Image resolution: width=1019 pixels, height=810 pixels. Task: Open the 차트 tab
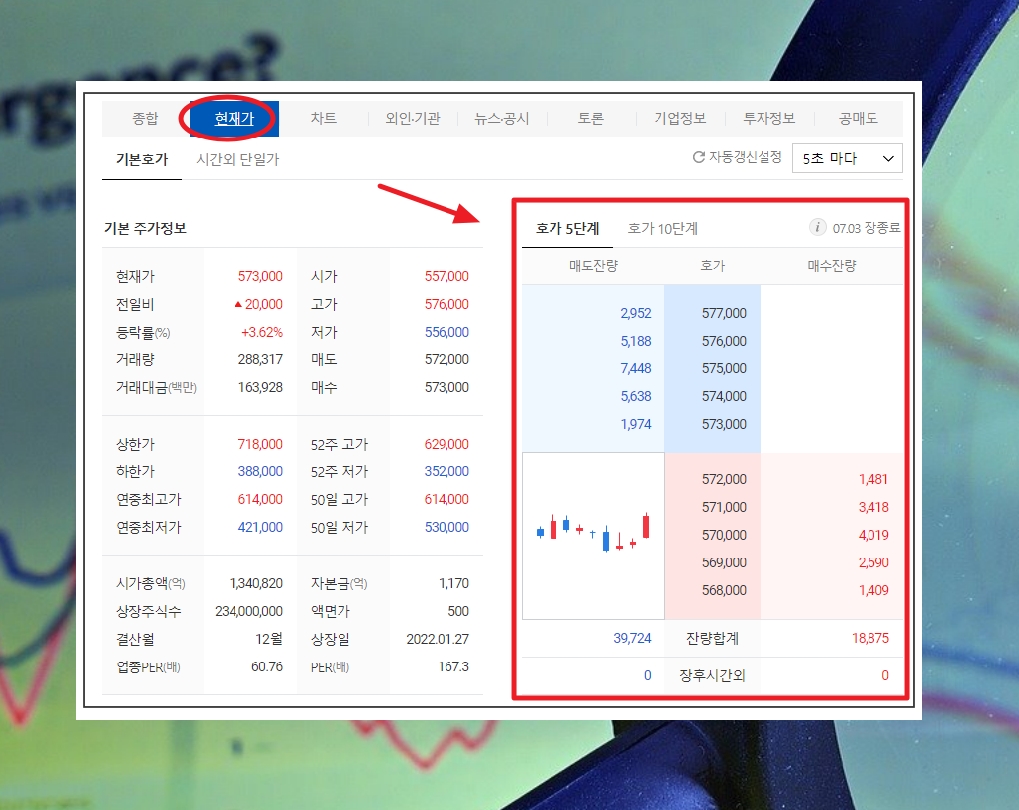(x=323, y=118)
